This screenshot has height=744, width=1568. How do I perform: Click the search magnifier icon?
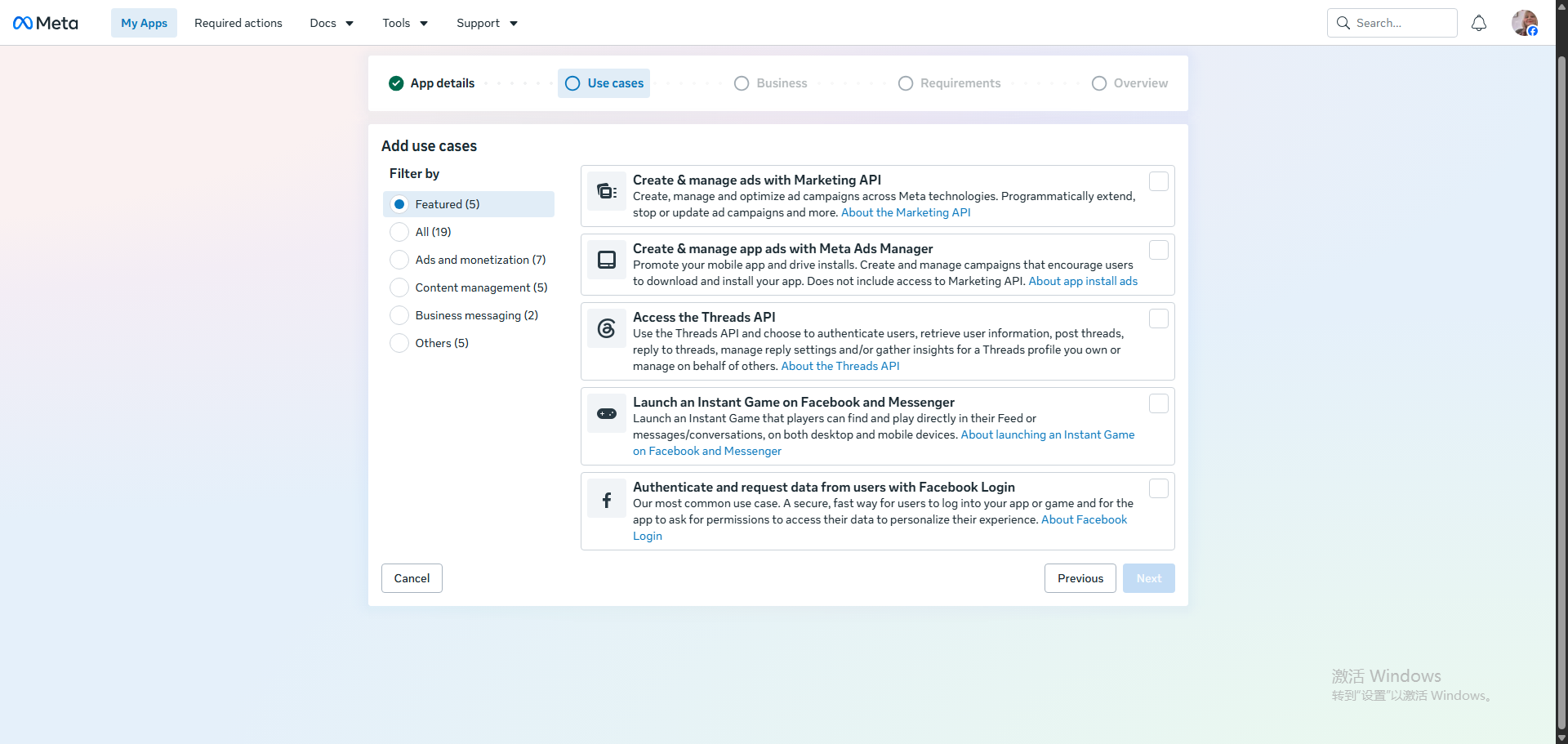point(1343,23)
